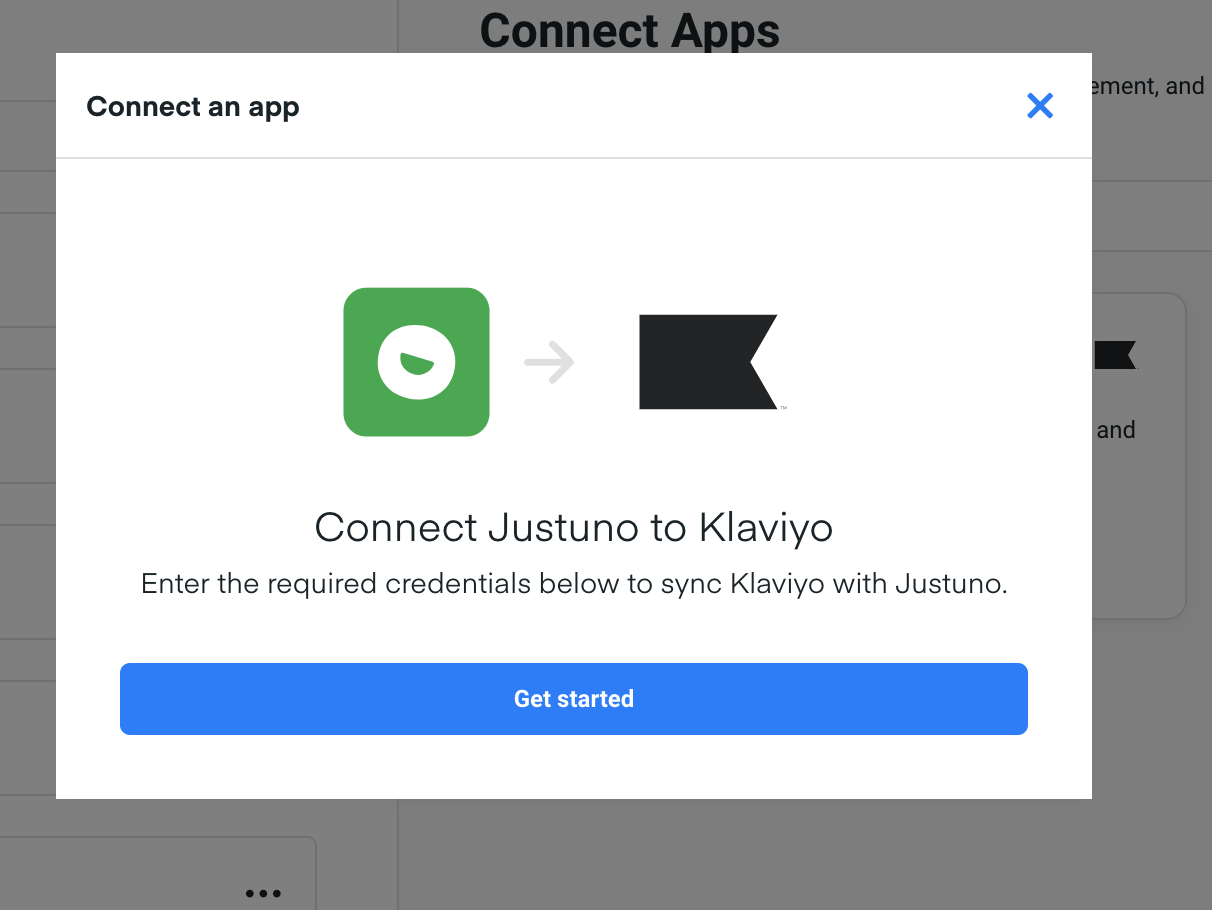Click the word 'and' on the right card
Viewport: 1212px width, 910px height.
(1116, 431)
